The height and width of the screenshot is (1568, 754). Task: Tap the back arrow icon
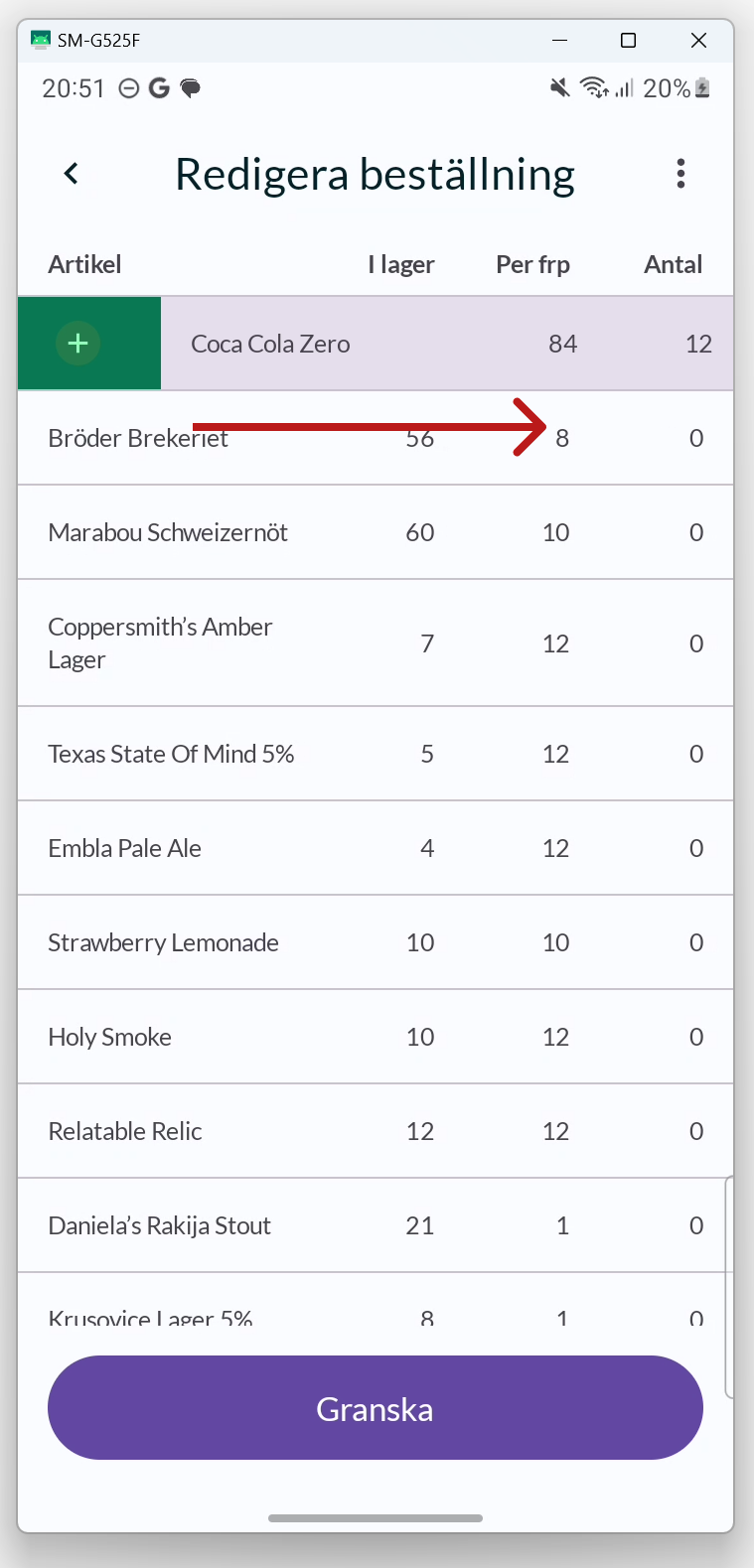click(x=71, y=174)
